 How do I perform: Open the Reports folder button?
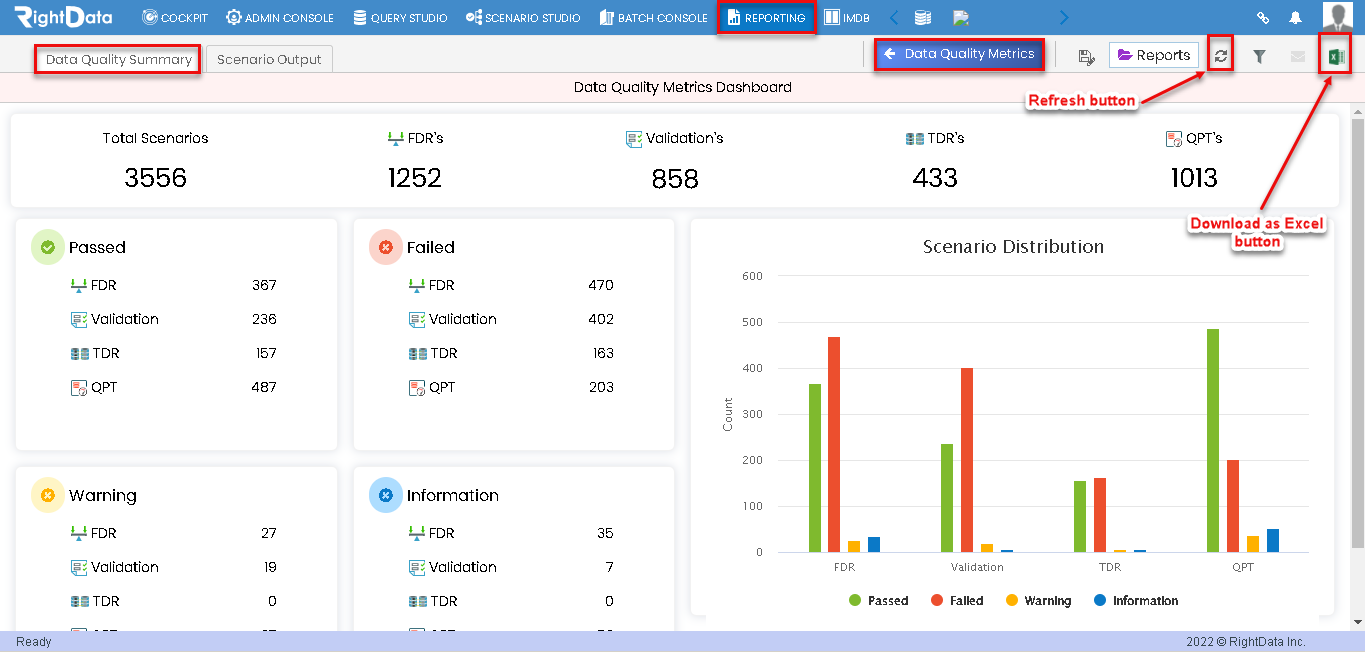[1154, 56]
